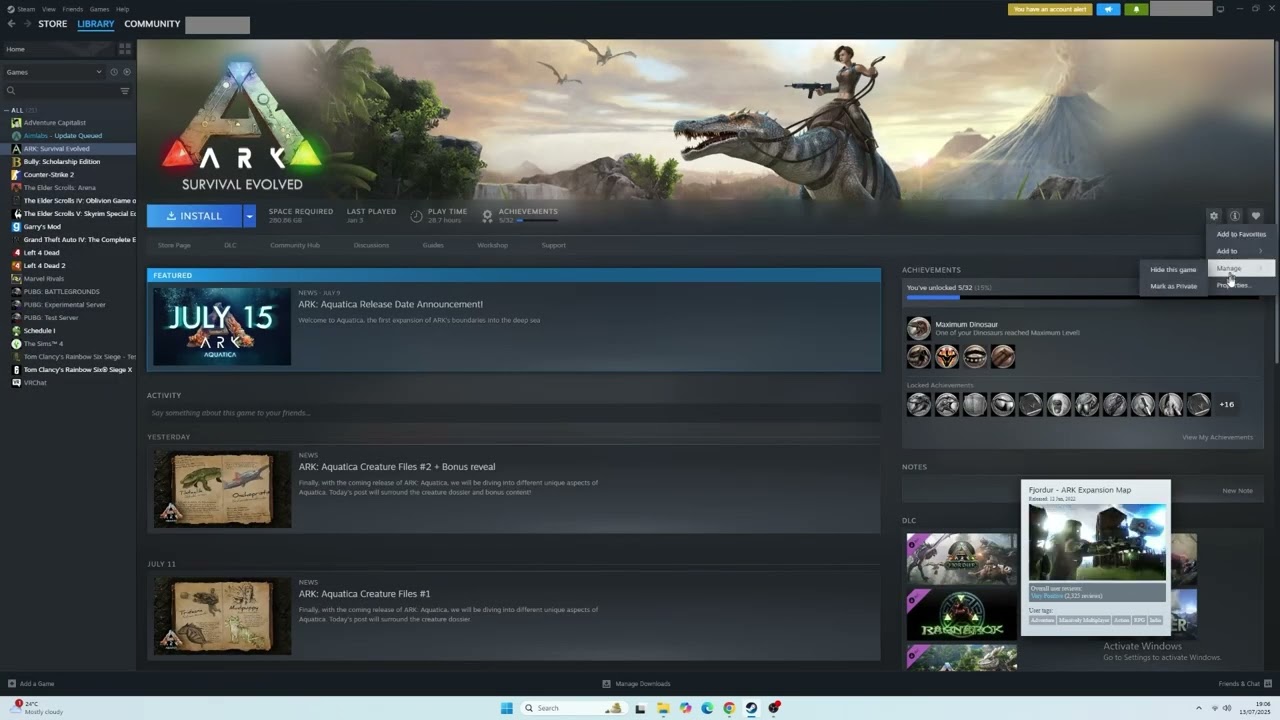This screenshot has width=1280, height=720.
Task: Open advanced filter options icon beside search
Action: pos(125,91)
